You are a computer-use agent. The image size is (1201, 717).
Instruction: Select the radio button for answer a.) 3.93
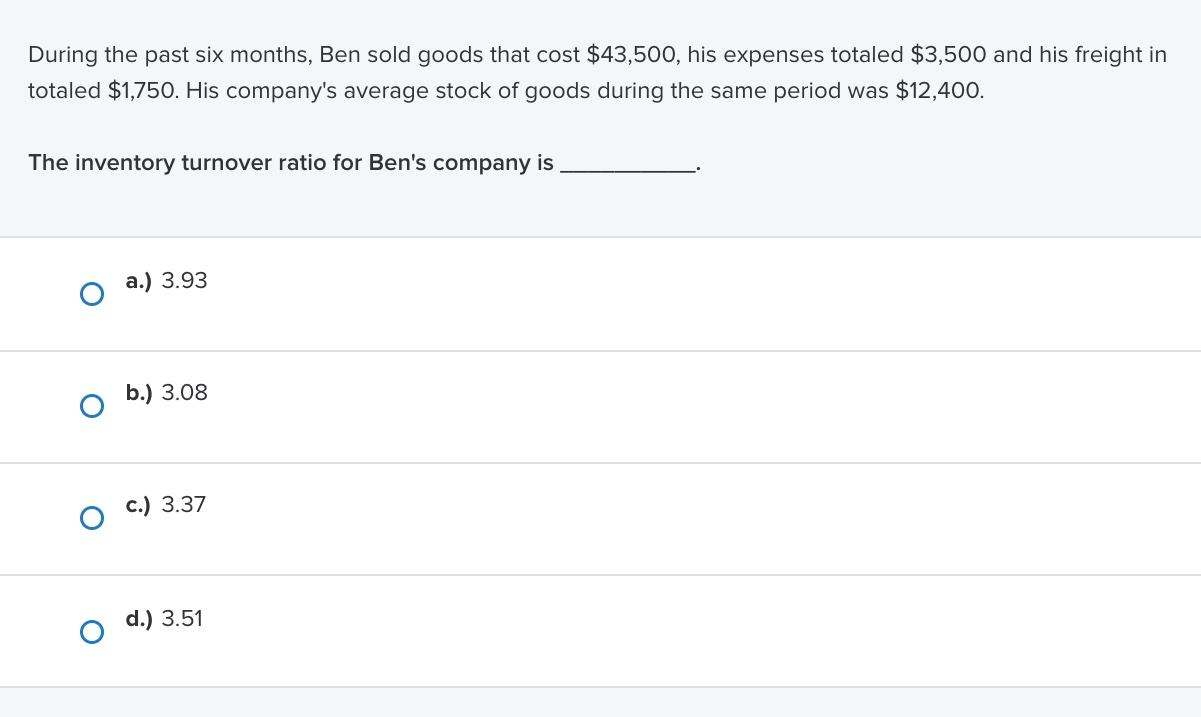click(92, 294)
